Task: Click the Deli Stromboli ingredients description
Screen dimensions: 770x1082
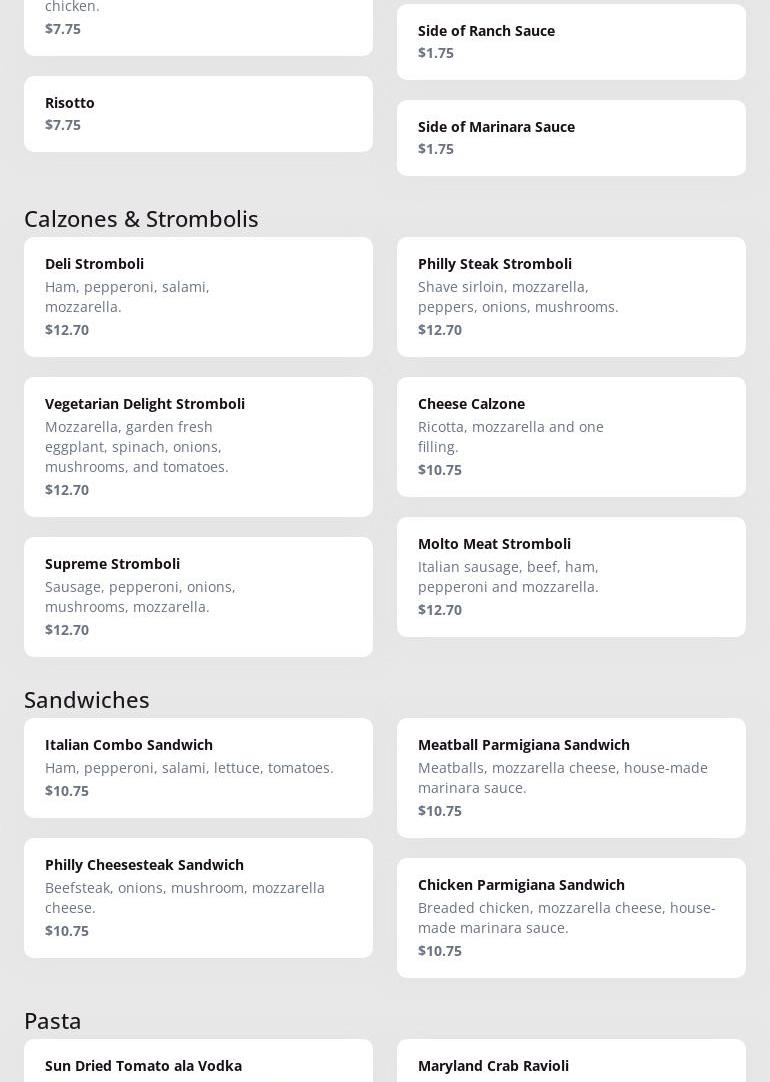Action: [127, 296]
